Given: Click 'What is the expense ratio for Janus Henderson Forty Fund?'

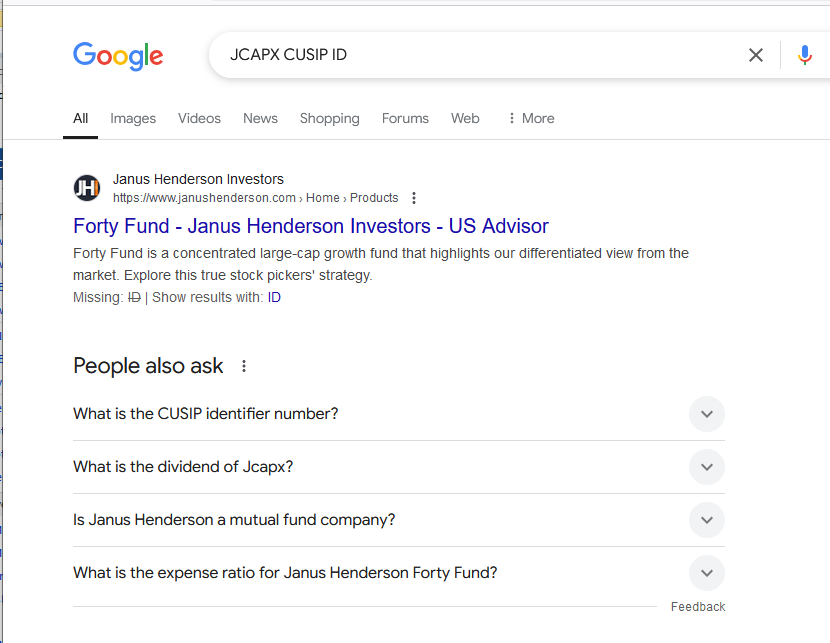Looking at the screenshot, I should (x=285, y=573).
